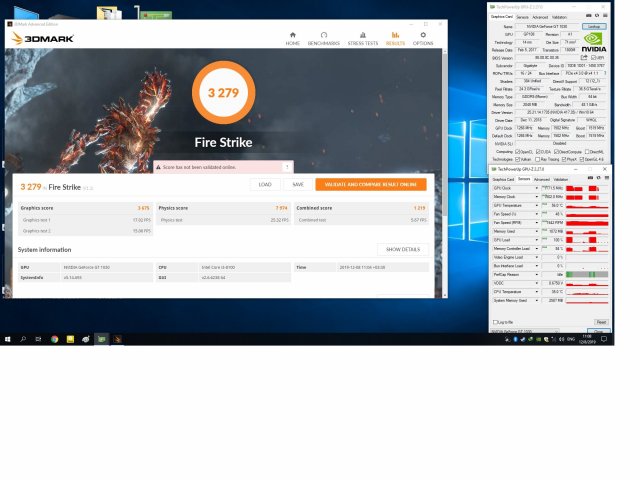Screen dimensions: 640x480
Task: Open the Stress Tests section
Action: pyautogui.click(x=360, y=39)
